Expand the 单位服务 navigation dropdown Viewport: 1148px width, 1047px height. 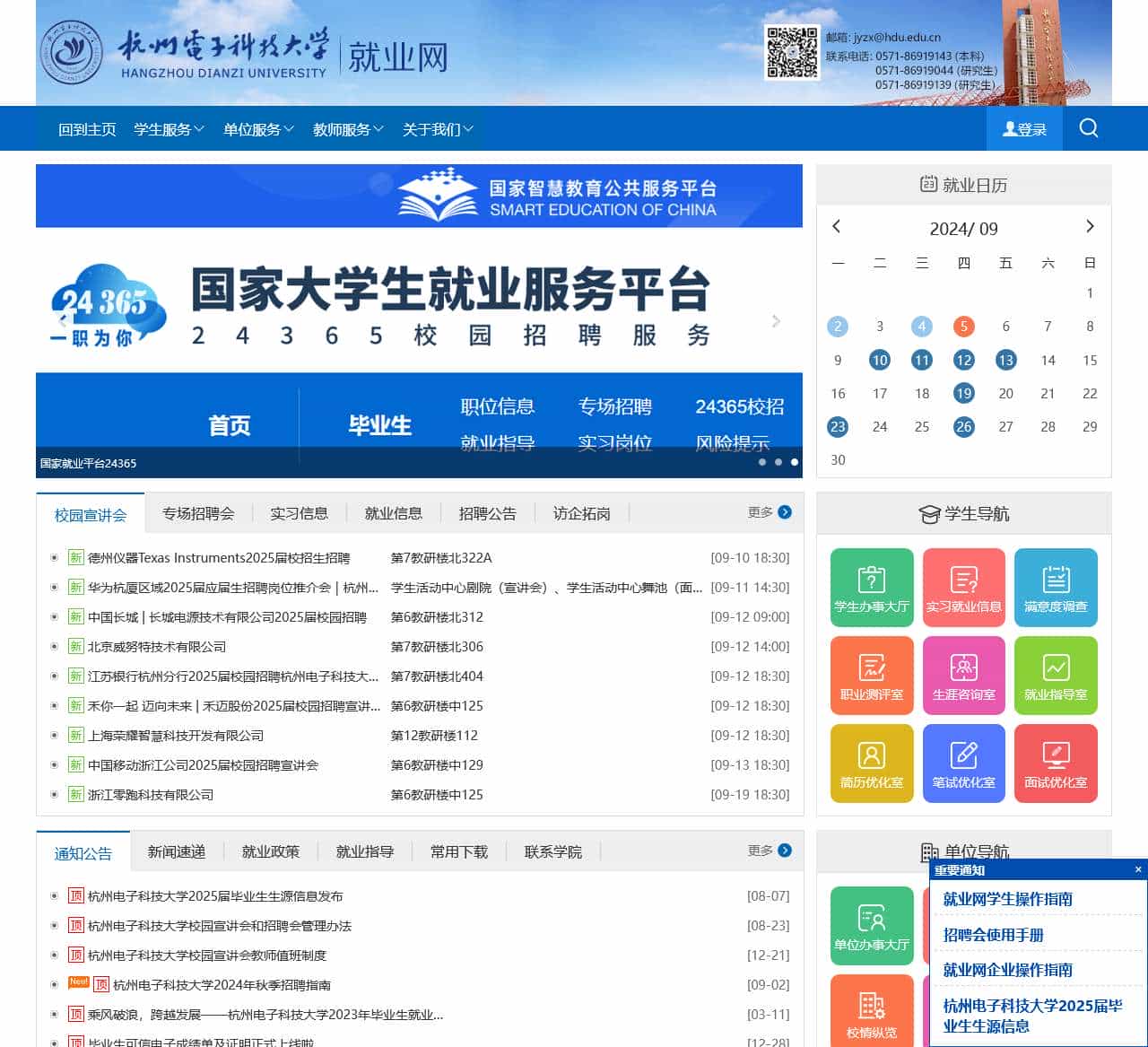pyautogui.click(x=257, y=128)
